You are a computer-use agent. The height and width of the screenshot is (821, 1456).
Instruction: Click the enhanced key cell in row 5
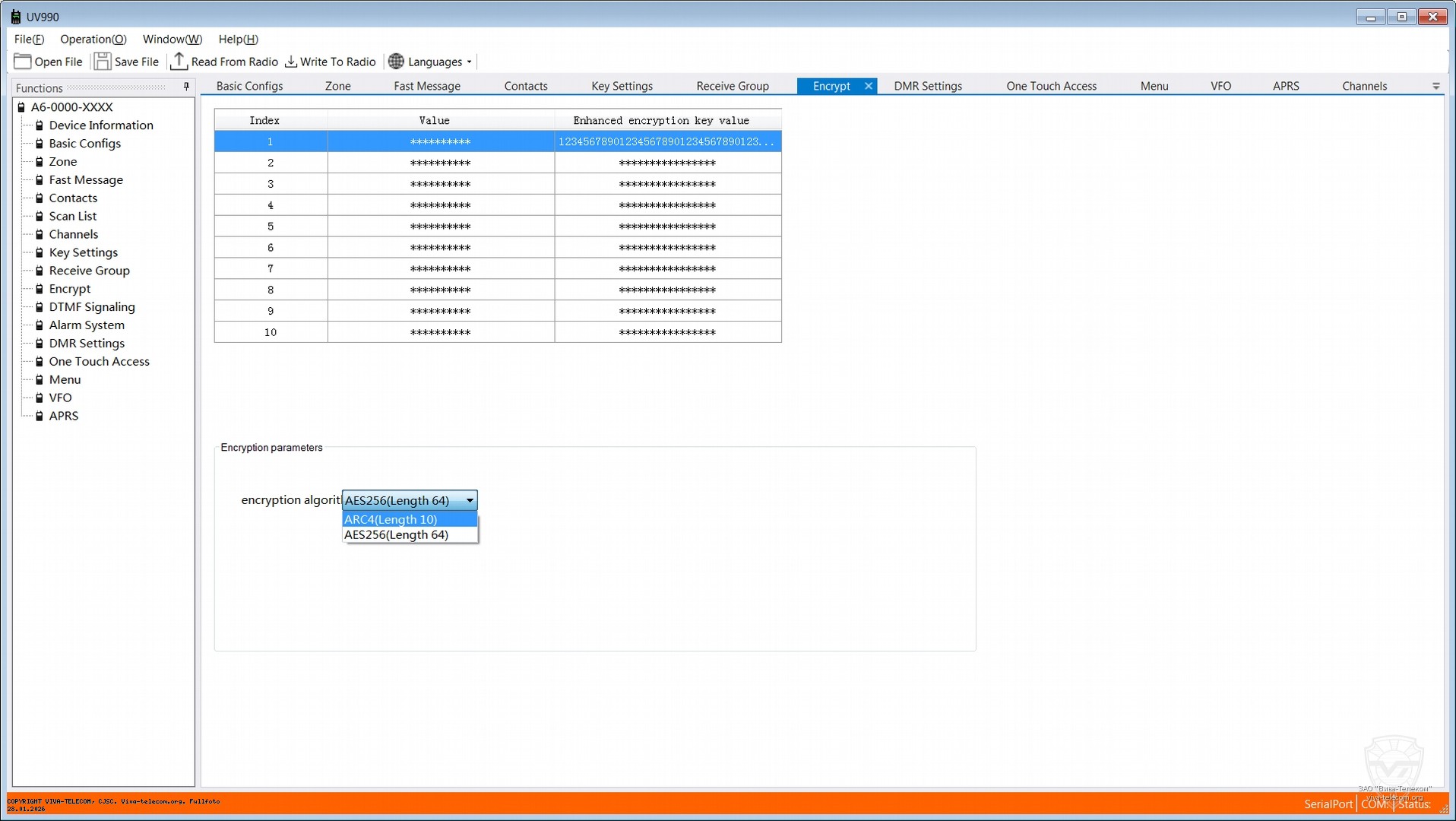click(667, 227)
